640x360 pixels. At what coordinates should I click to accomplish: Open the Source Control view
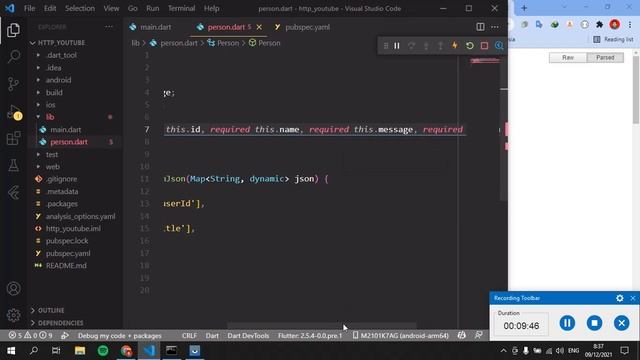tap(13, 84)
